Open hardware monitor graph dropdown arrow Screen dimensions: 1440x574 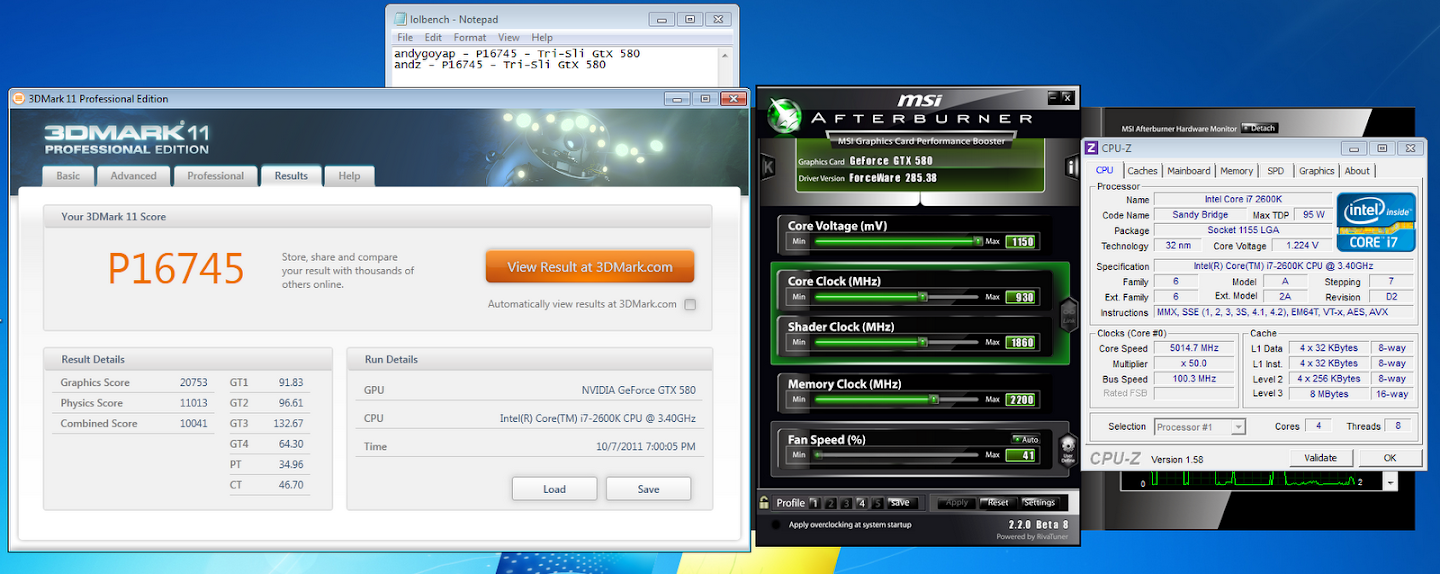(x=1390, y=482)
